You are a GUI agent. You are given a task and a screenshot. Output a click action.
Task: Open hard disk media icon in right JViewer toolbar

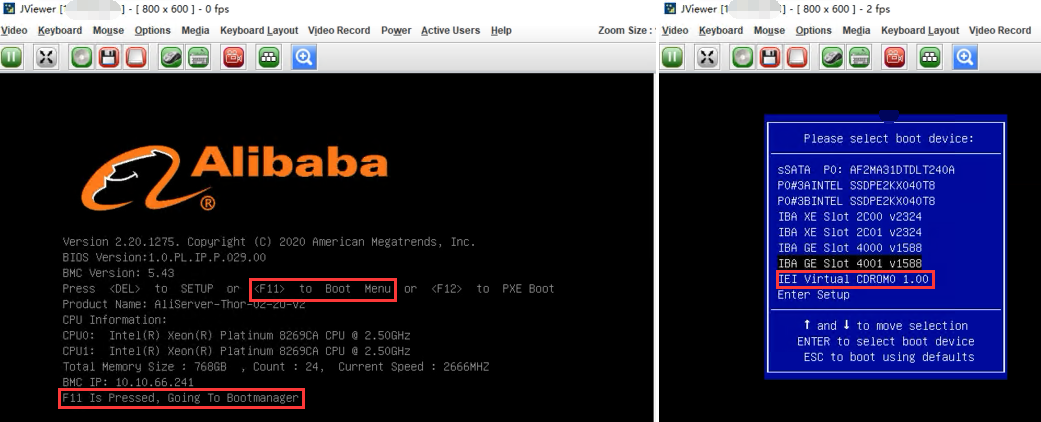point(797,58)
